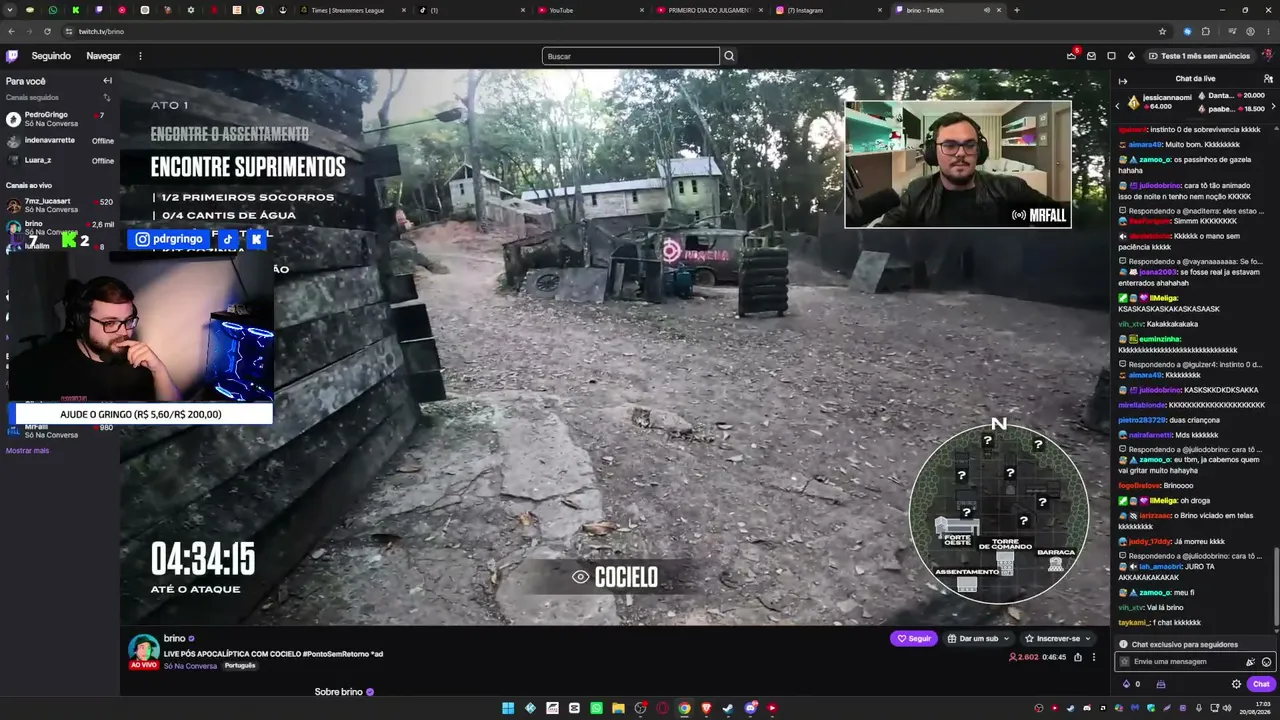Open brino's channel avatar
This screenshot has height=720, width=1280.
tap(144, 650)
